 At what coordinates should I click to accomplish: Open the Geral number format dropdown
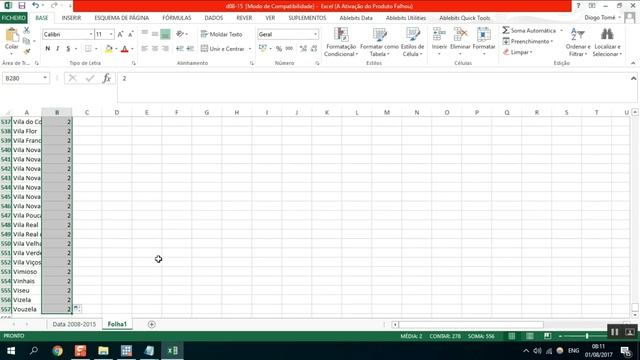316,34
